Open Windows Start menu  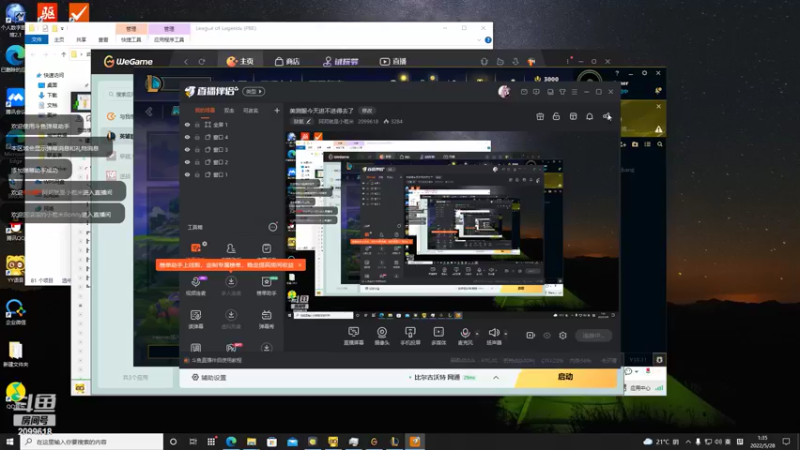coord(10,441)
